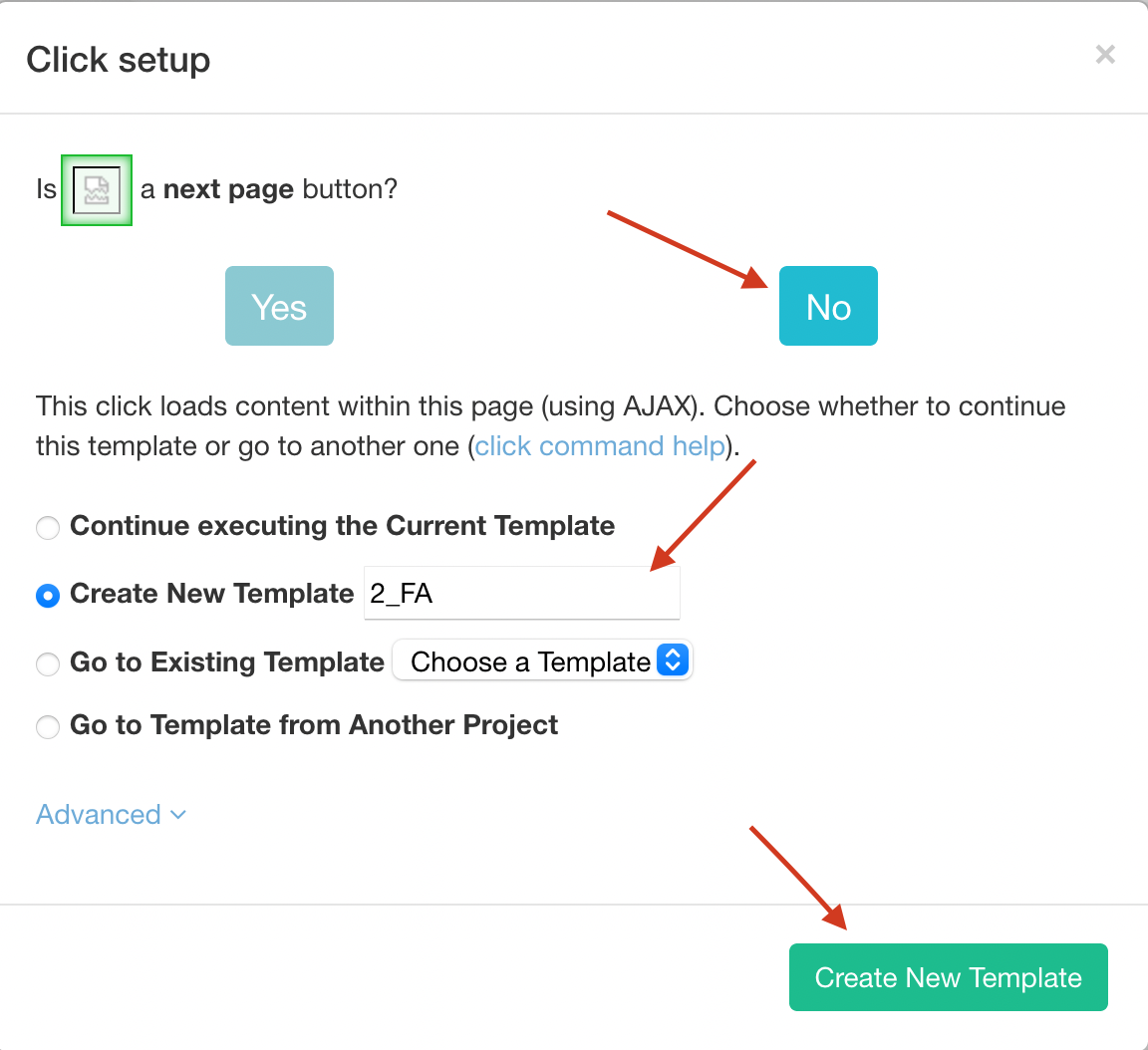
Task: Choose "Go to Existing Template" option
Action: [47, 662]
